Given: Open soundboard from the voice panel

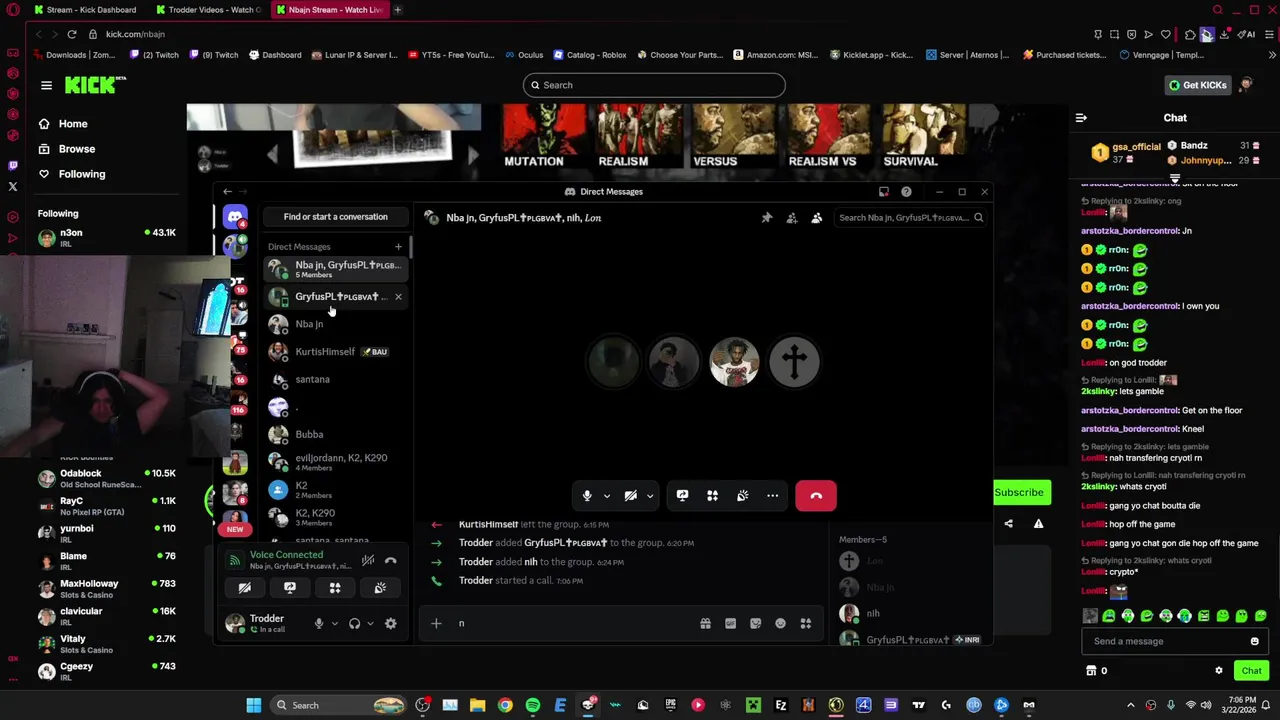Looking at the screenshot, I should tap(380, 588).
